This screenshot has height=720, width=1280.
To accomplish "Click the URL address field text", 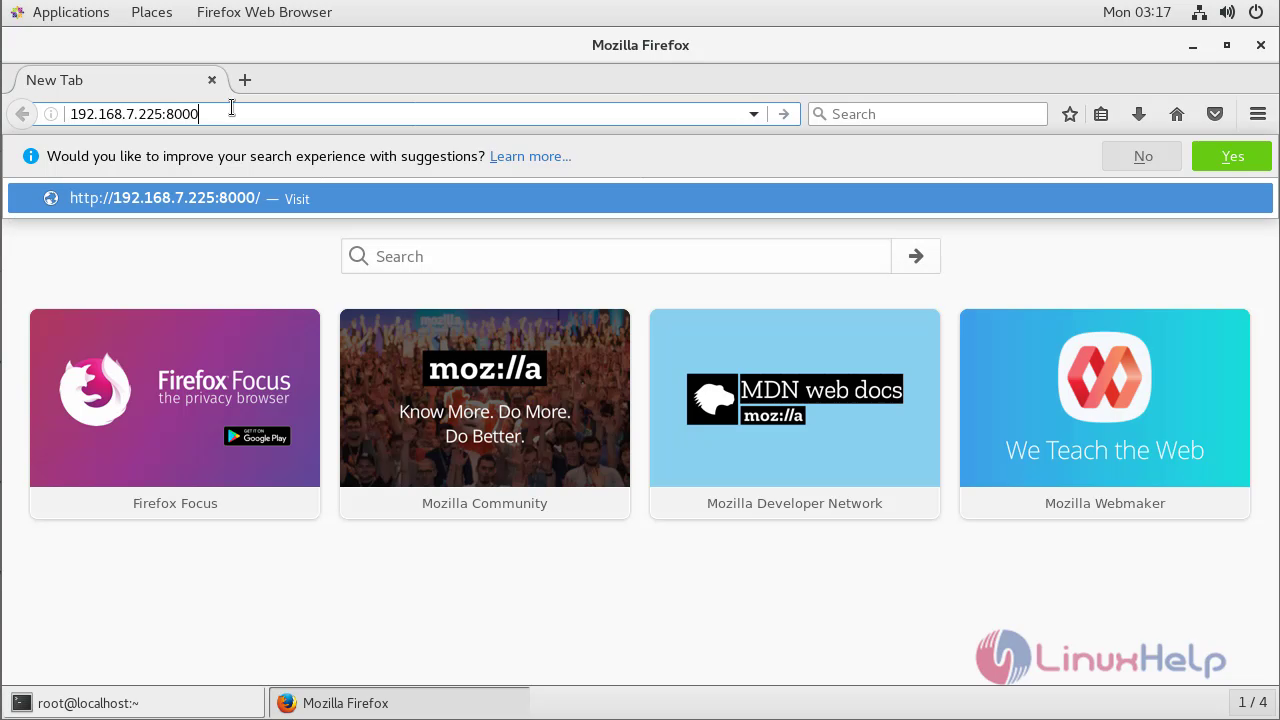I will pyautogui.click(x=134, y=114).
